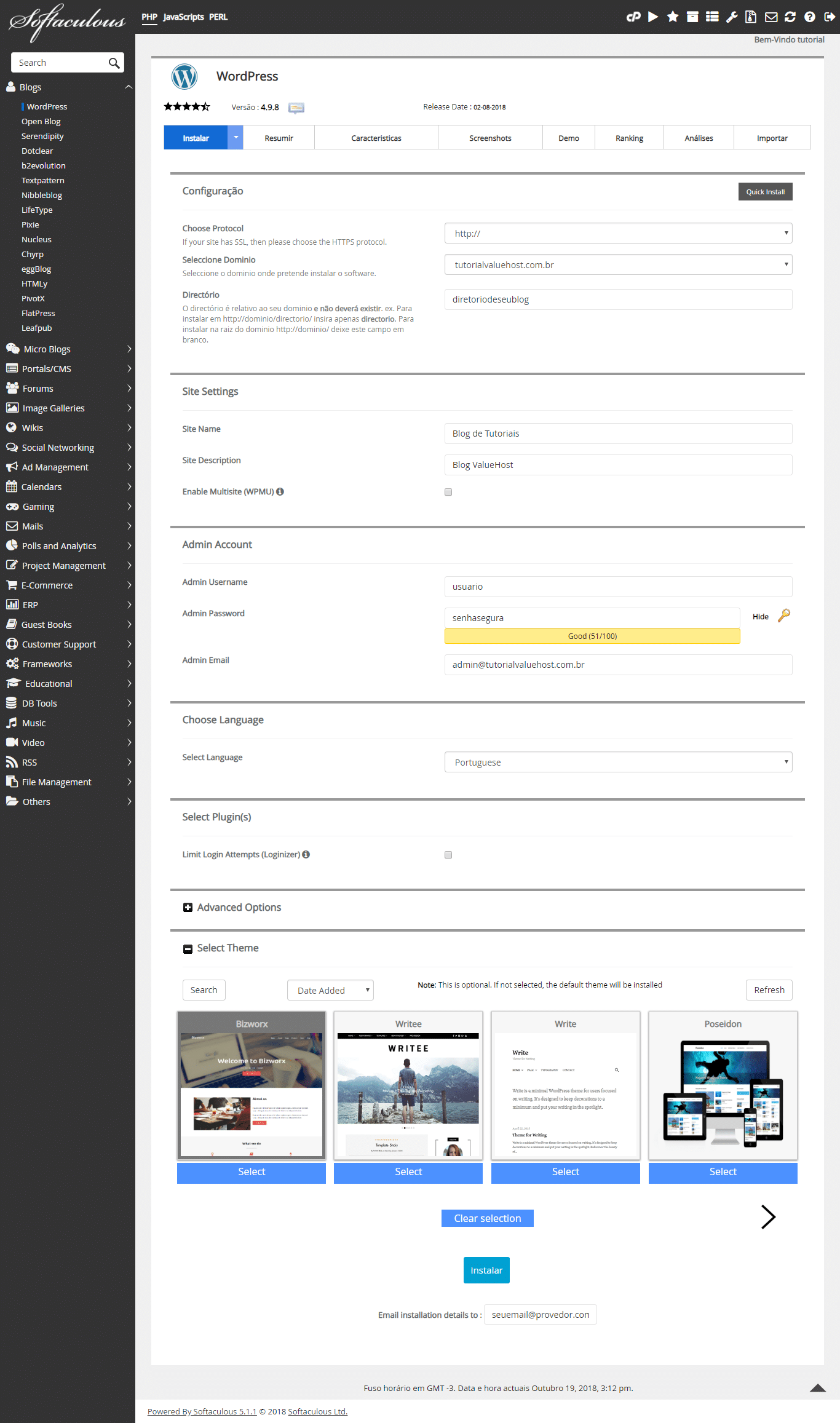
Task: Click the star rating for WordPress
Action: [187, 106]
